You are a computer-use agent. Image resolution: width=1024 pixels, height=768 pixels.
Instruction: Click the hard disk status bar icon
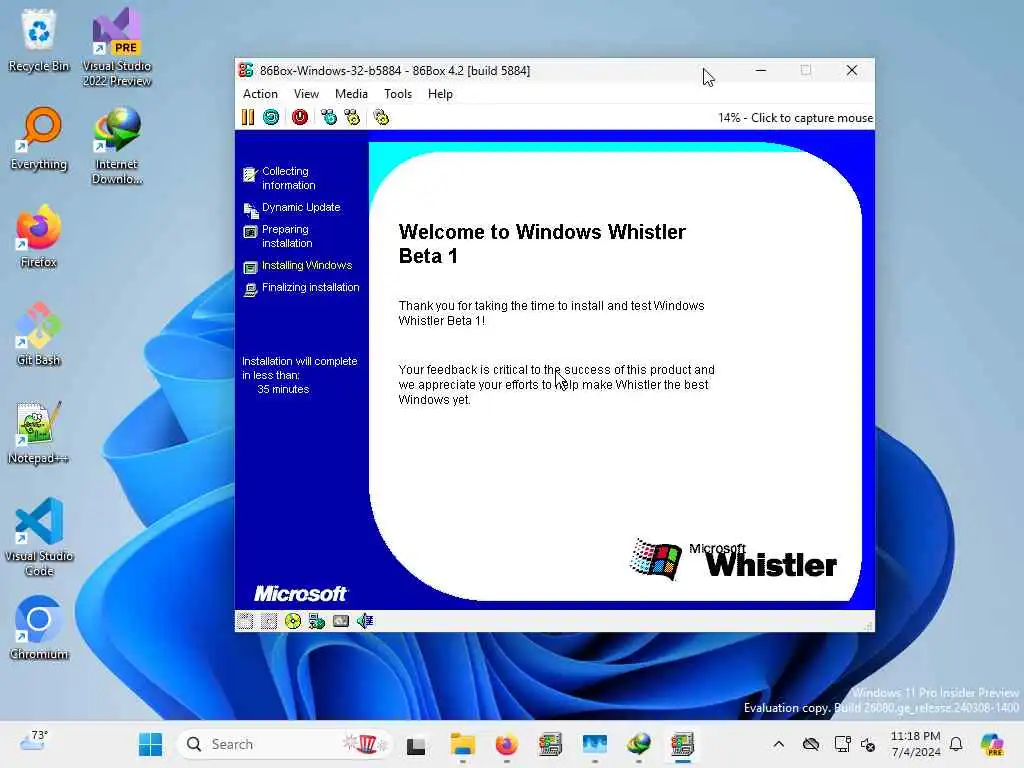click(341, 621)
